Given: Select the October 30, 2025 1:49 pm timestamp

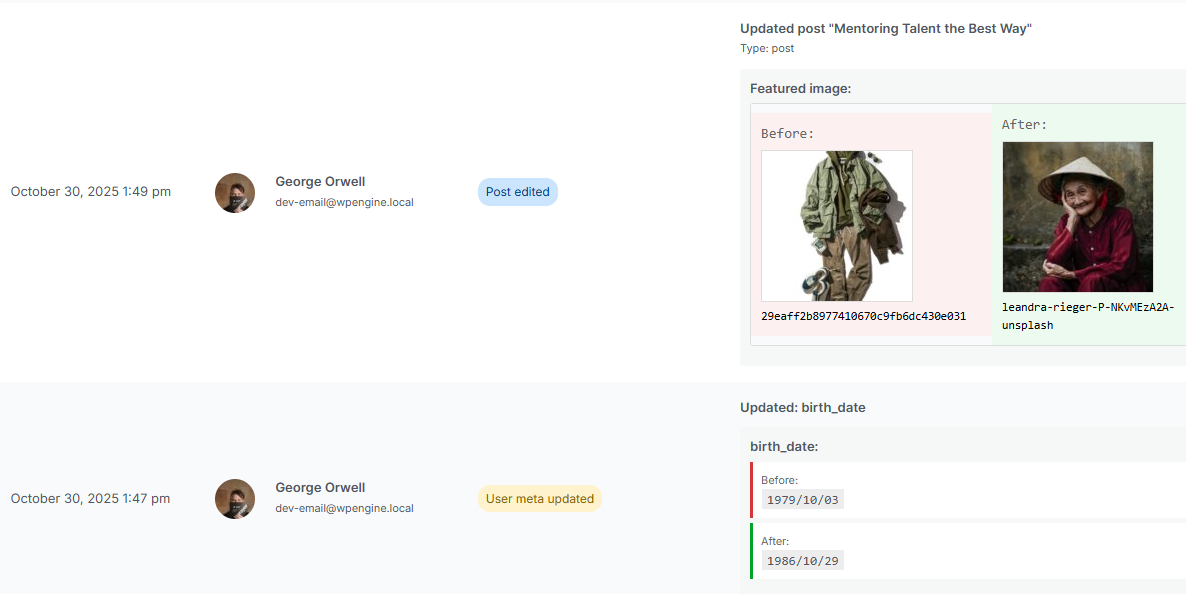Looking at the screenshot, I should (x=90, y=192).
